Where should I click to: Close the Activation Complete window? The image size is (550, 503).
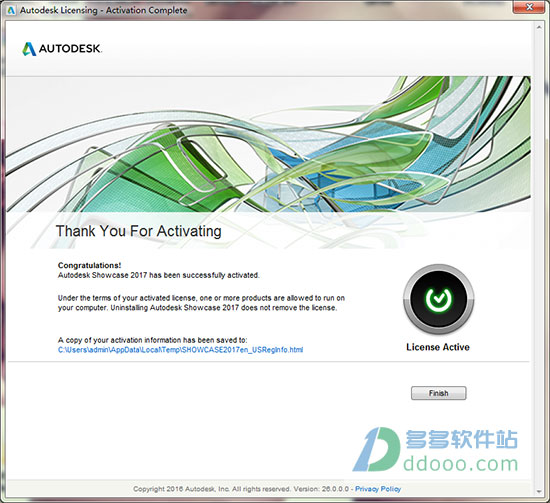530,7
